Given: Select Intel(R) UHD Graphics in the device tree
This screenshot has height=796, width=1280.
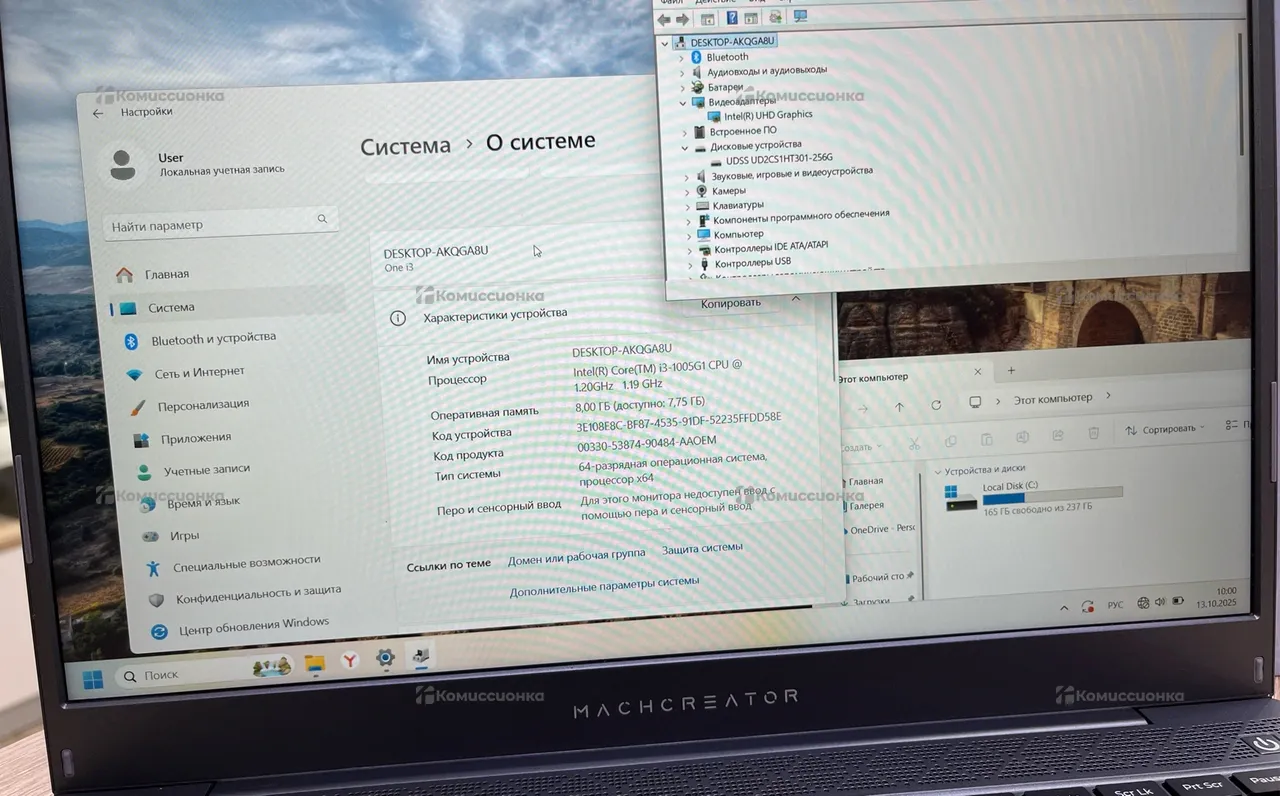Looking at the screenshot, I should pos(768,115).
